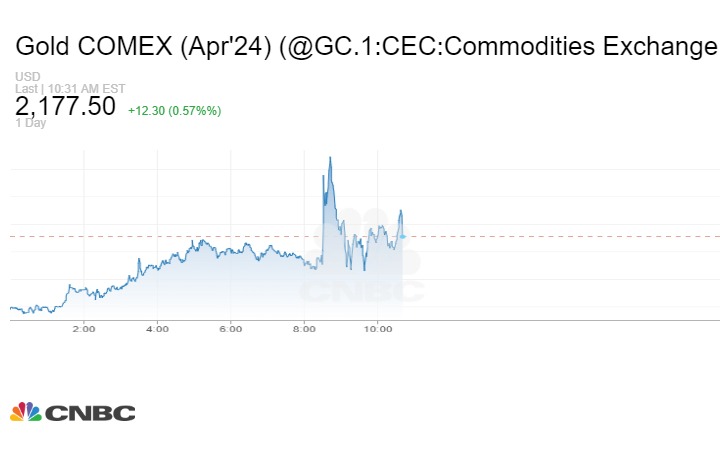720x450 pixels.
Task: Click the green +12.30 change value
Action: (146, 110)
